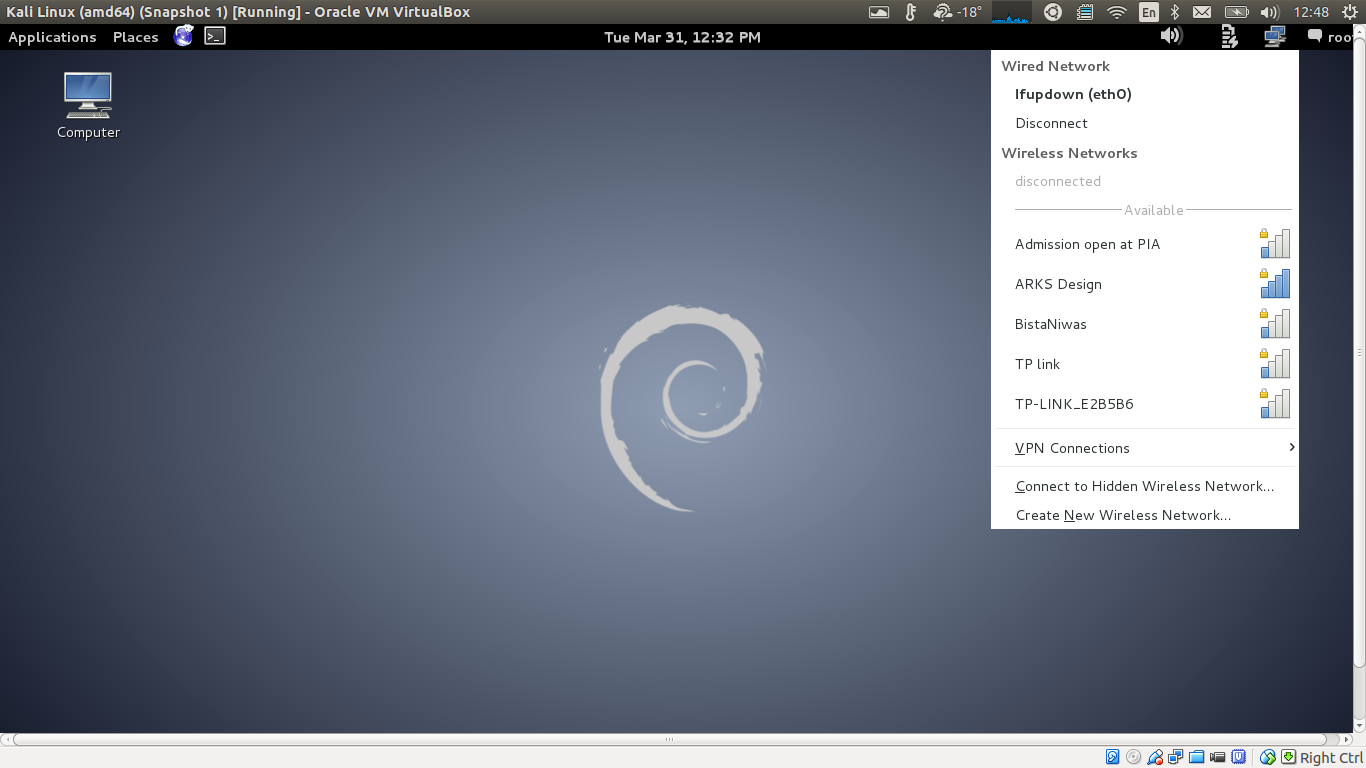Screen dimensions: 1366x768
Task: Click the VM horizontal scrollbar
Action: click(670, 740)
